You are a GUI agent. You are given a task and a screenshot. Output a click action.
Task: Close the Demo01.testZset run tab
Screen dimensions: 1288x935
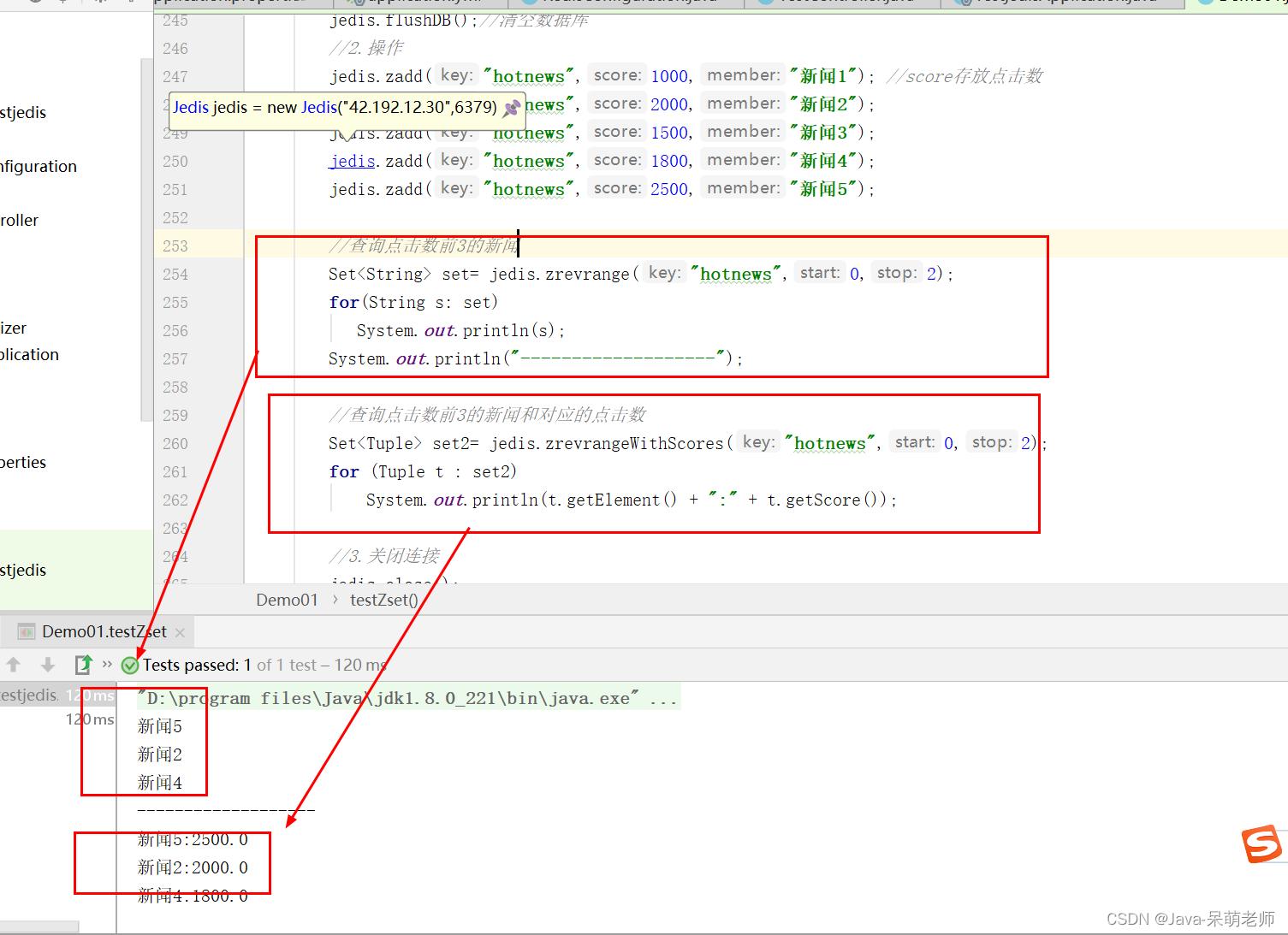[180, 633]
